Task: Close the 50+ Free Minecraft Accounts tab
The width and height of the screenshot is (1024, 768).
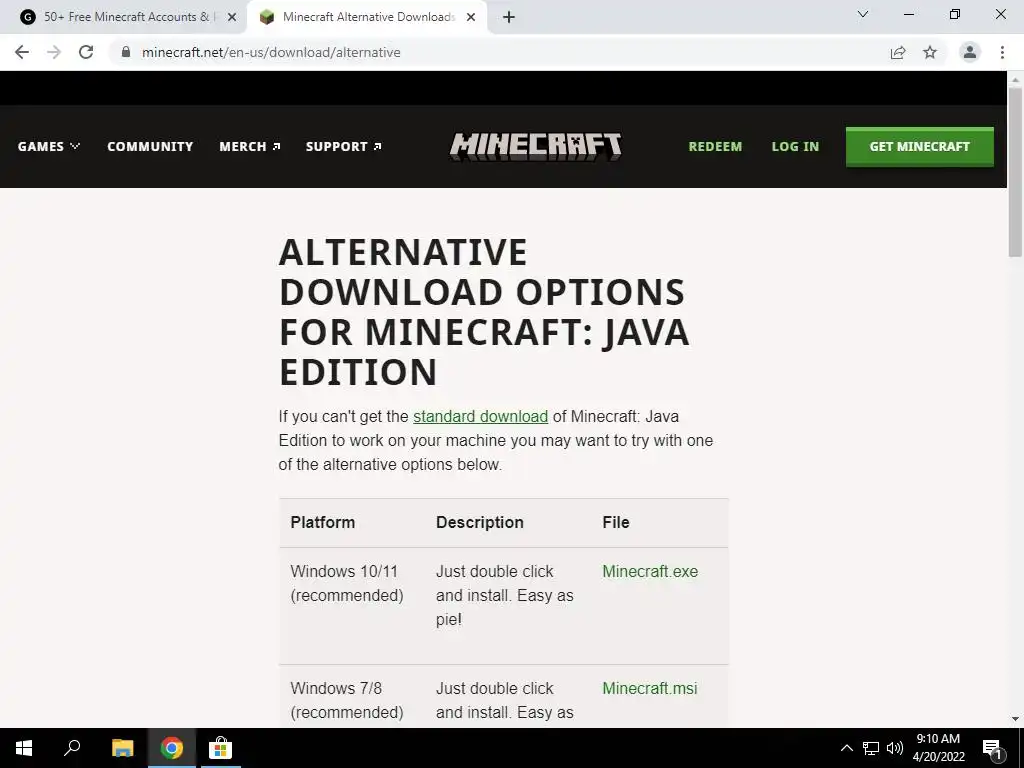Action: coord(232,17)
